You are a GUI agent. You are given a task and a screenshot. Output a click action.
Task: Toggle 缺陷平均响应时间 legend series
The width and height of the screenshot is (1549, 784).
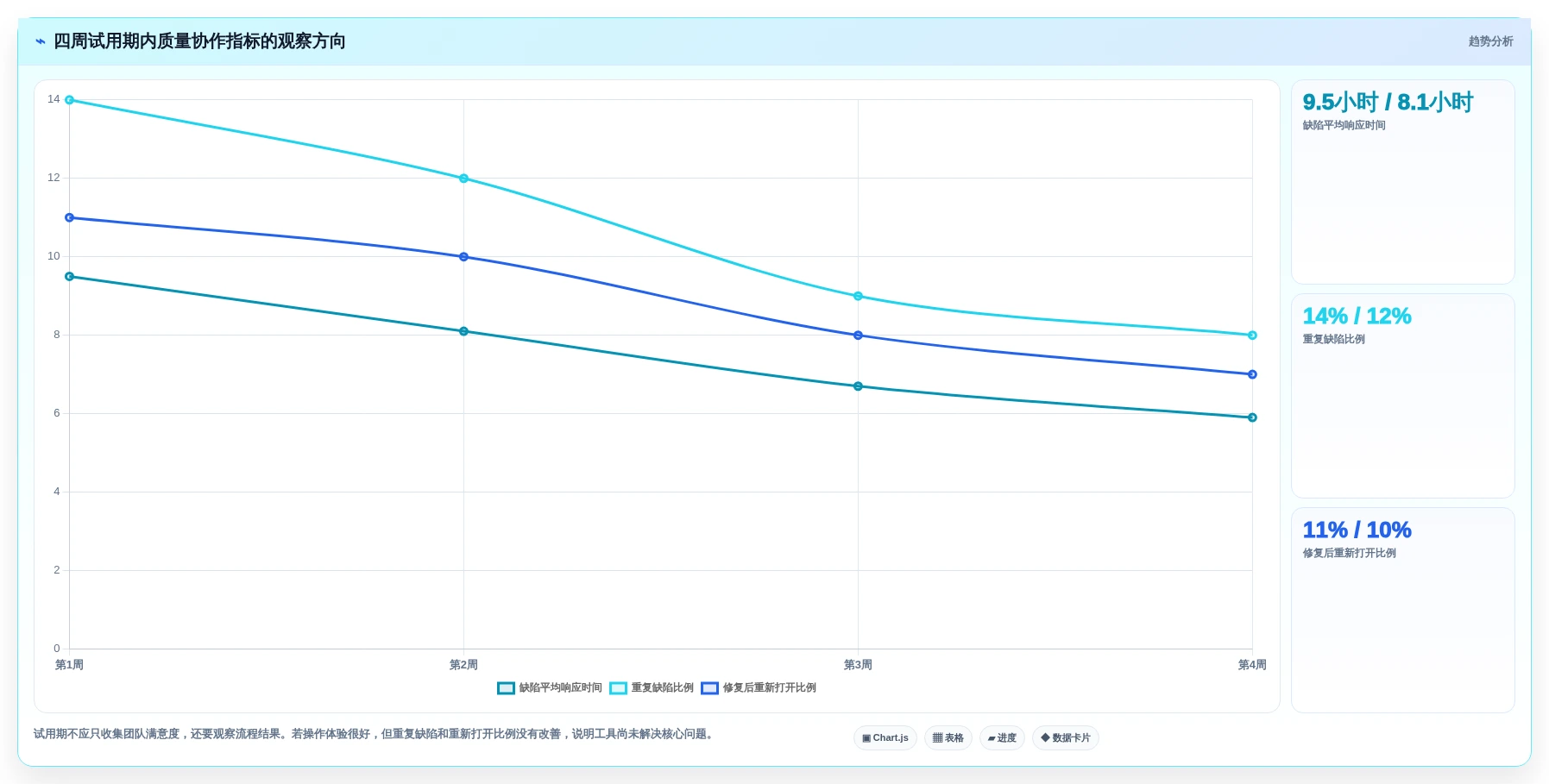click(550, 688)
